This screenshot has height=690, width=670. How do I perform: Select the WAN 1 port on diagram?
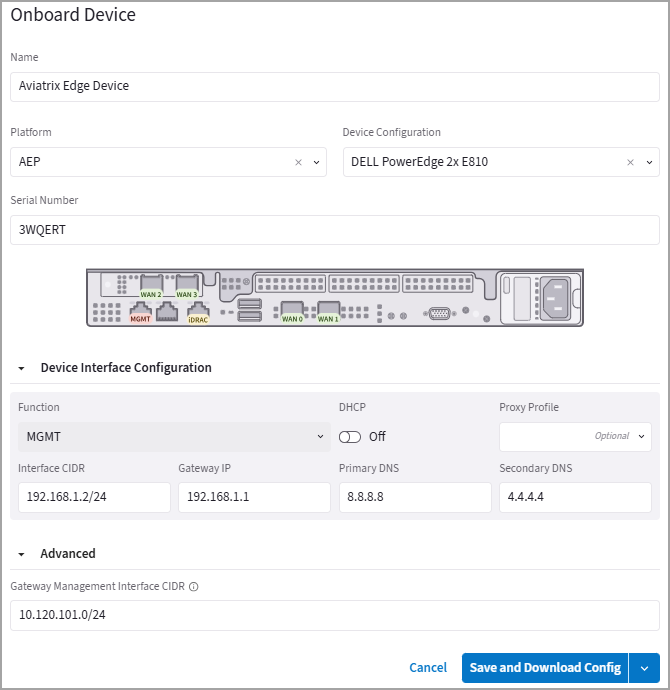pos(328,312)
